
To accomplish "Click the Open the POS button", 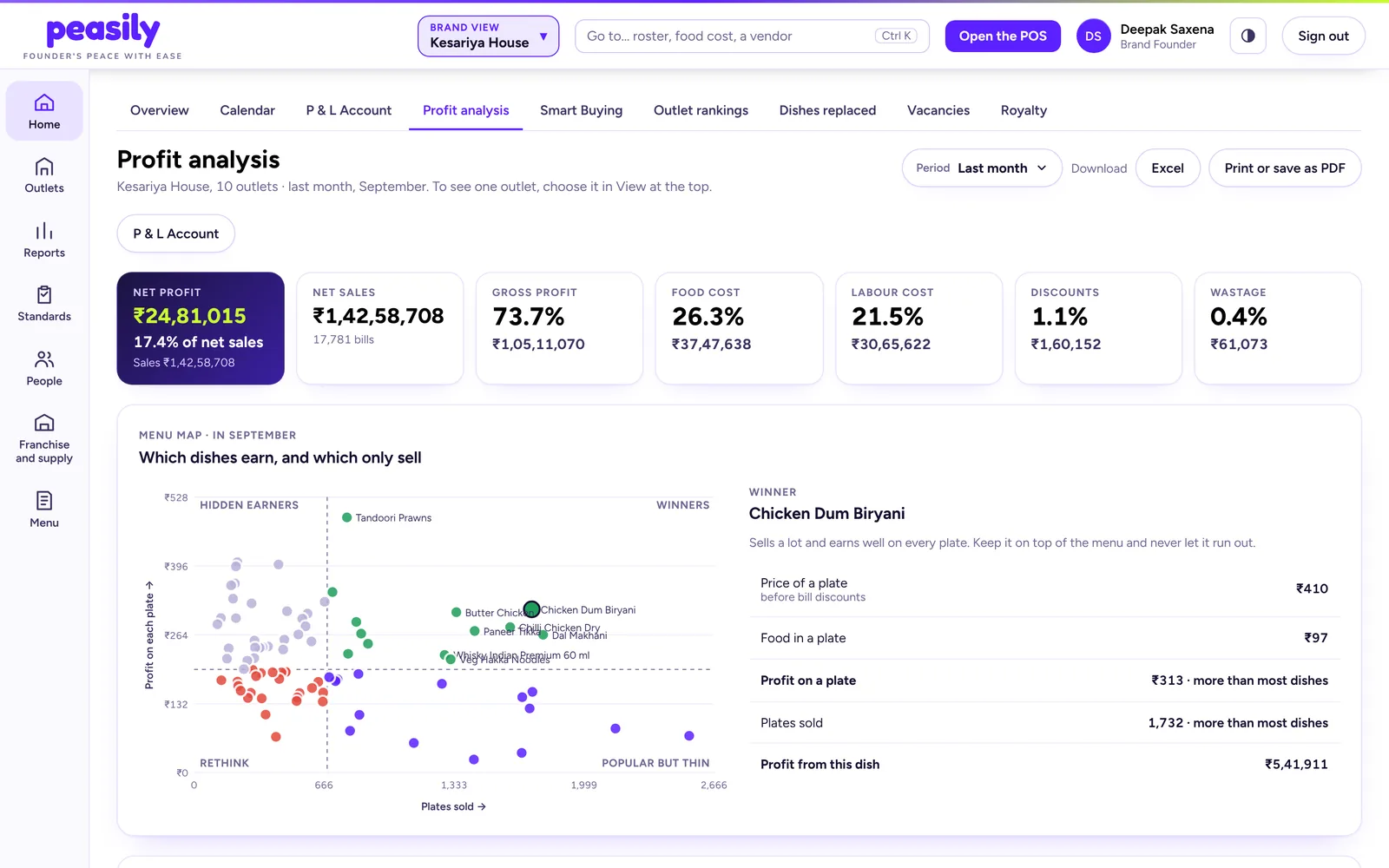I will (1003, 36).
